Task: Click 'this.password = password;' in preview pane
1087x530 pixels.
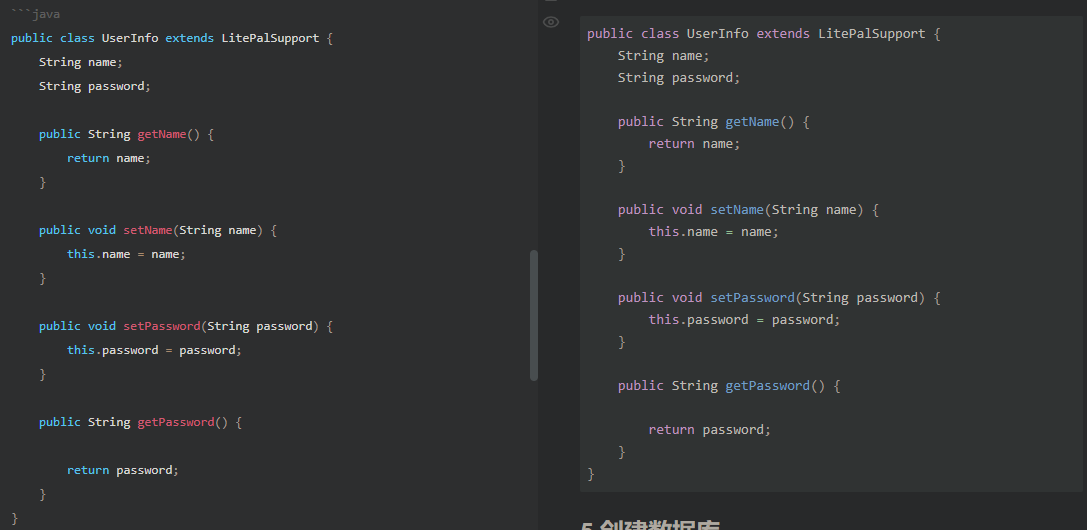Action: click(744, 320)
